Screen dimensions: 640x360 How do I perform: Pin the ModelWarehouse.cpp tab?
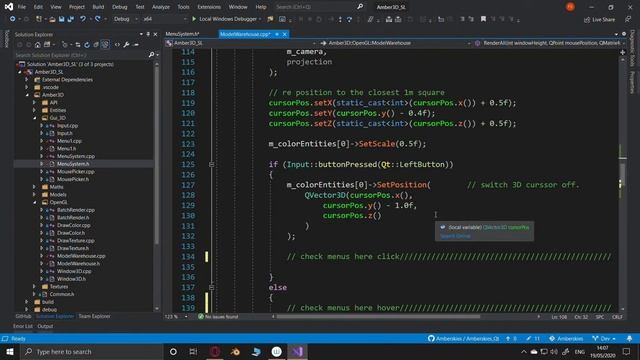point(277,34)
